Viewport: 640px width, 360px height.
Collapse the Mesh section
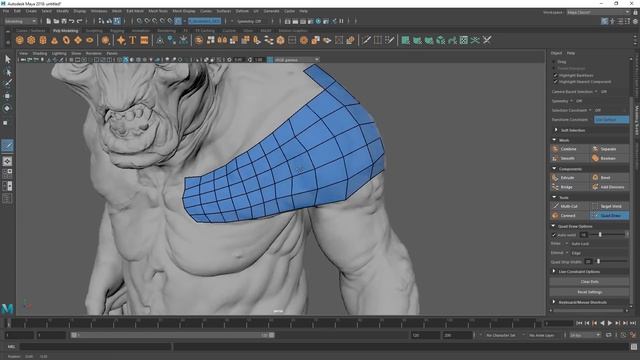554,140
